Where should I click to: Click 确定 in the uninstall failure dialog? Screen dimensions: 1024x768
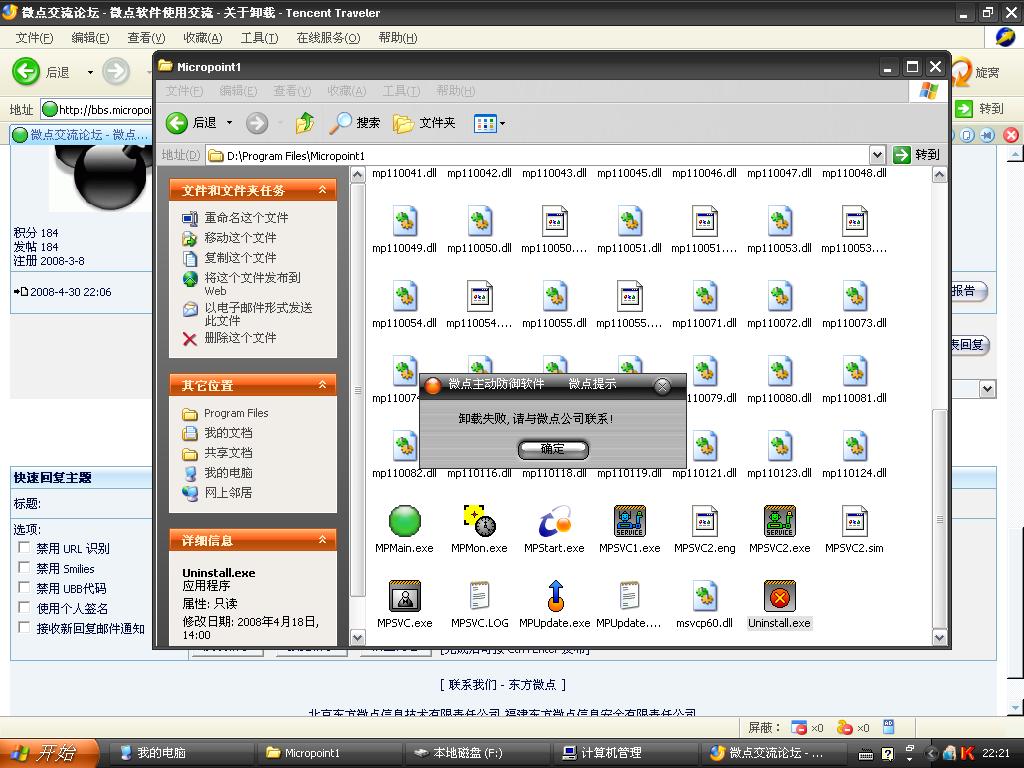tap(553, 449)
